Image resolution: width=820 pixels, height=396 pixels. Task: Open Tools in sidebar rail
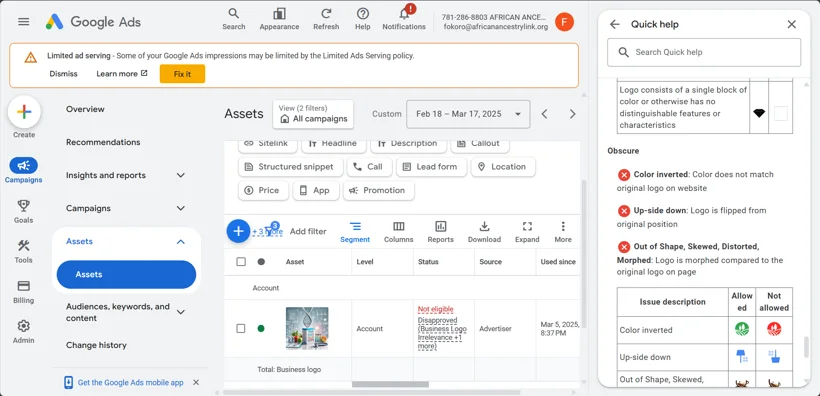pos(24,251)
